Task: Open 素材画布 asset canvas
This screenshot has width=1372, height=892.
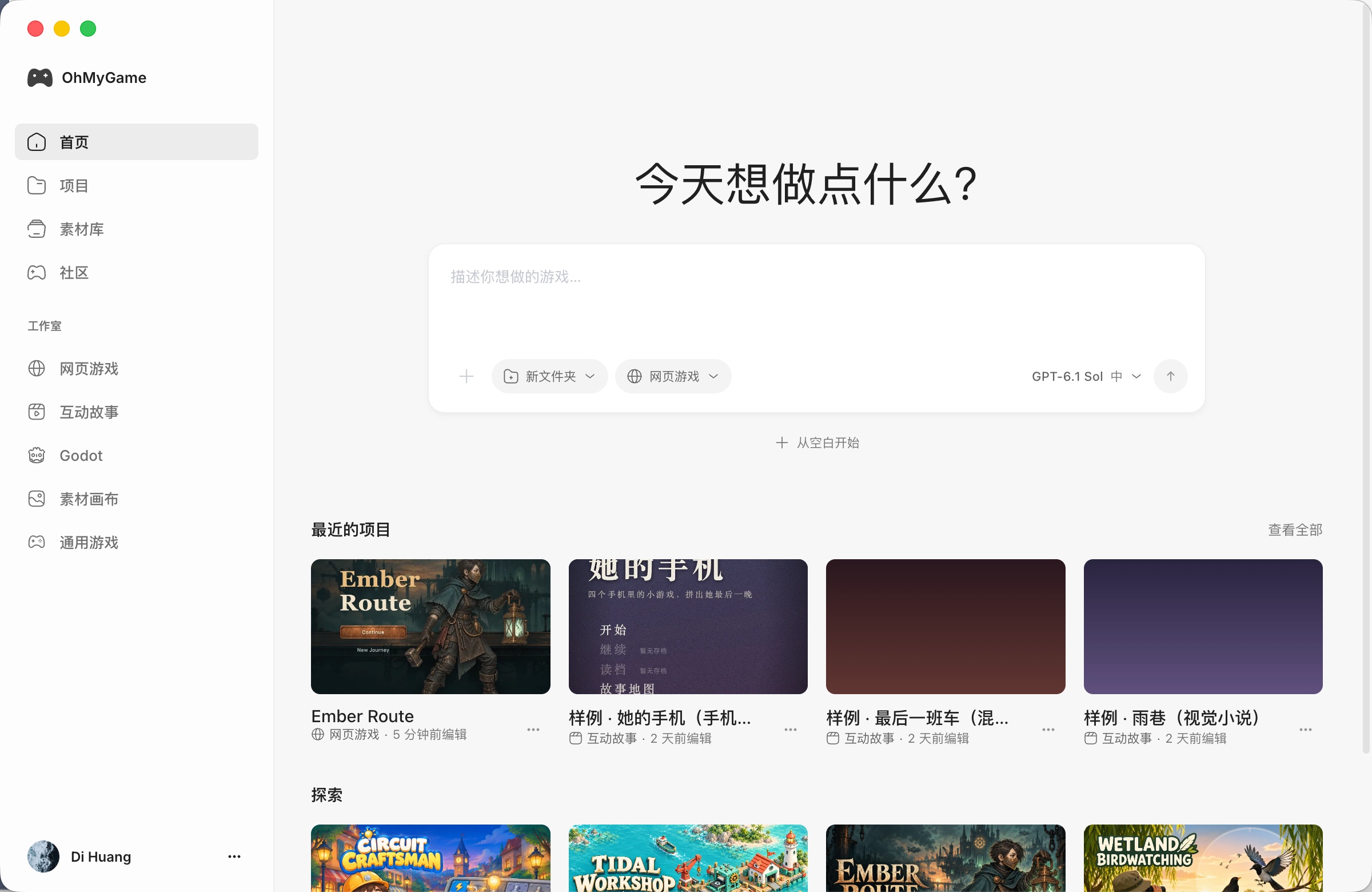Action: click(x=137, y=499)
